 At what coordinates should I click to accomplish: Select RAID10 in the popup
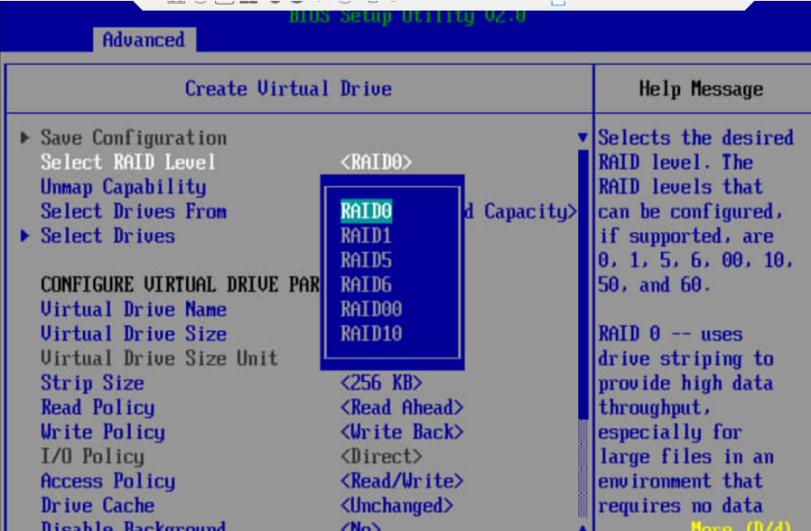(x=371, y=334)
